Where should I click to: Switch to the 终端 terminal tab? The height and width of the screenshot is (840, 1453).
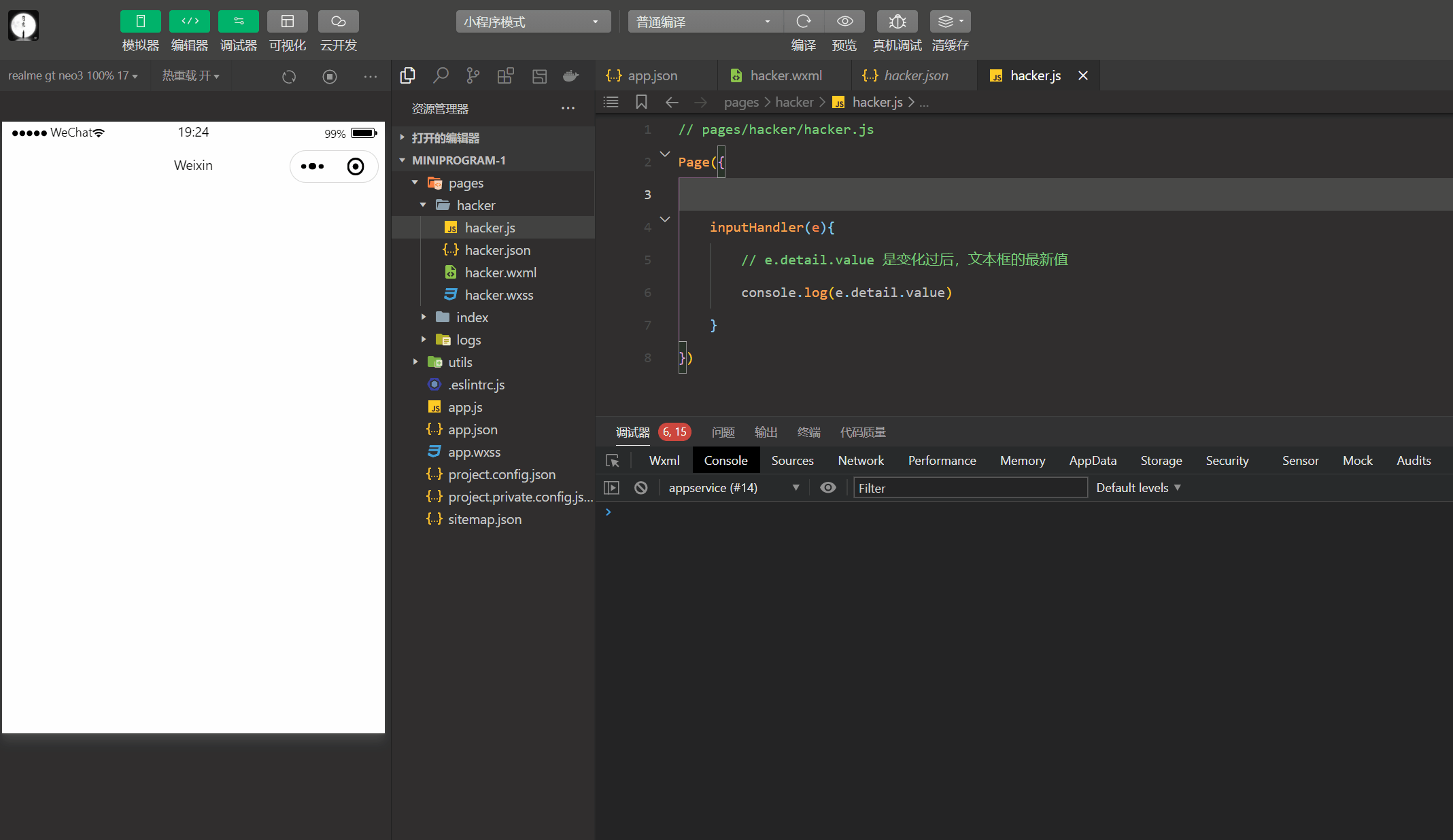[x=808, y=432]
